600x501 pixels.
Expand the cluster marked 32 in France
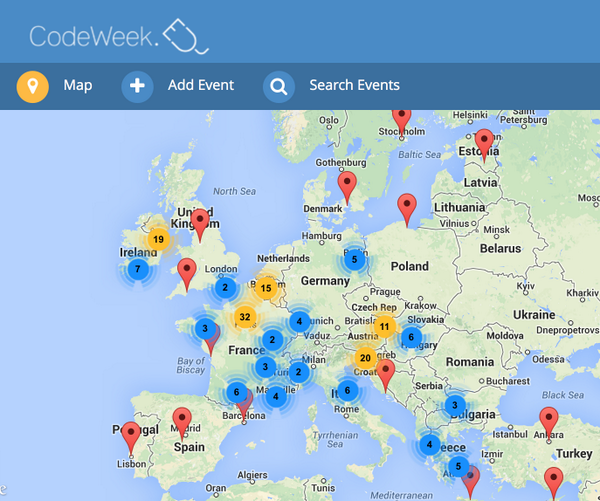(x=245, y=317)
